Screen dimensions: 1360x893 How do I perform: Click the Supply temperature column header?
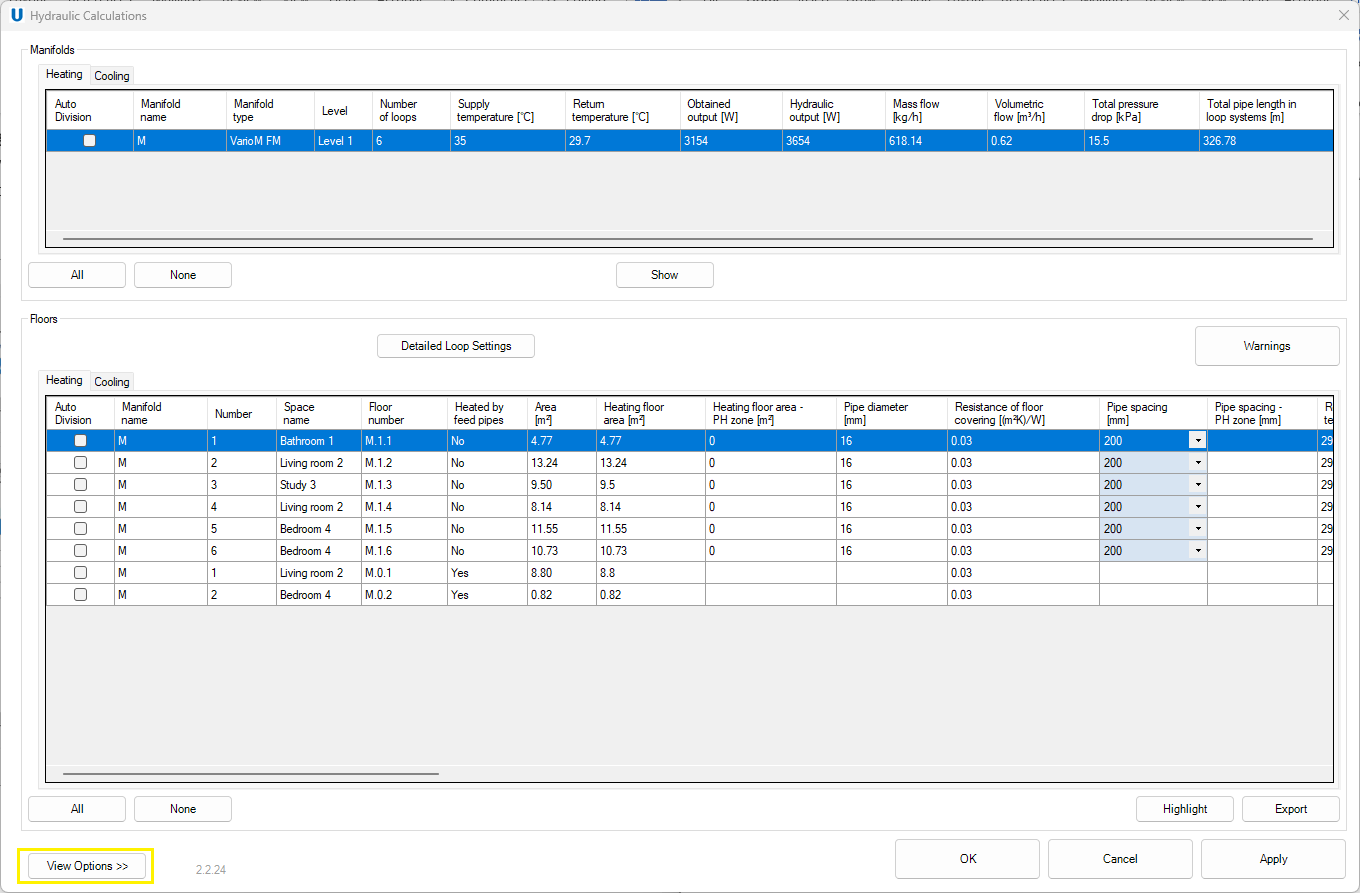[508, 110]
